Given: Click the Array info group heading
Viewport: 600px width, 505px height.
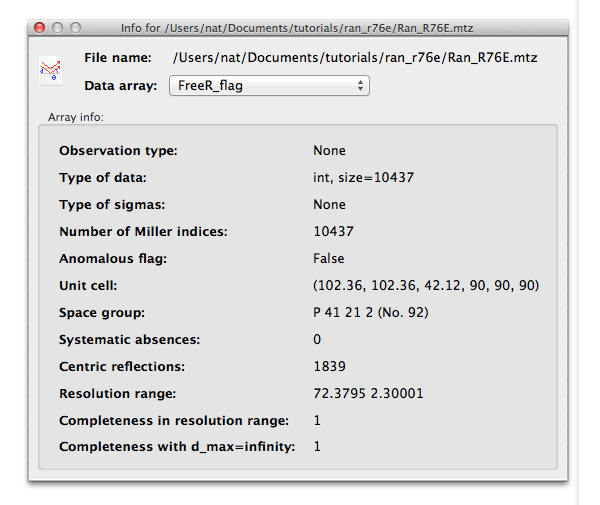Looking at the screenshot, I should [75, 117].
